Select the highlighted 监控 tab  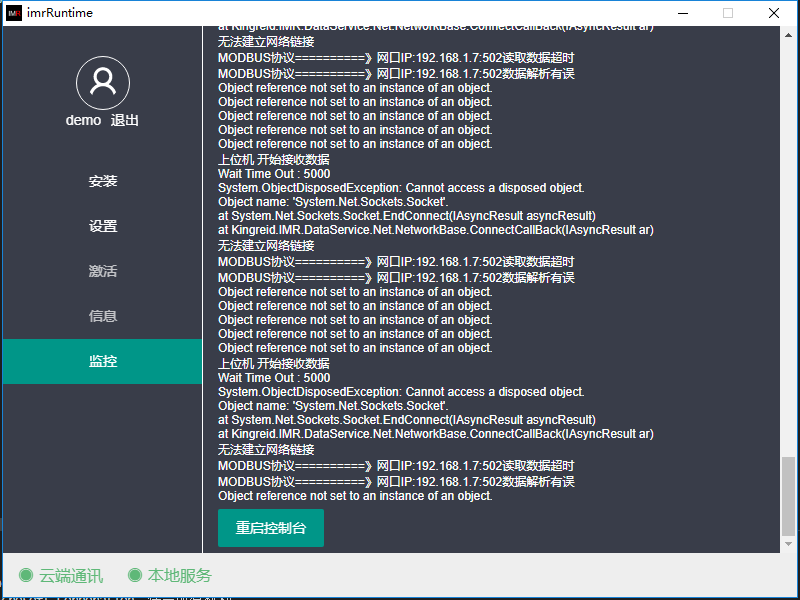pyautogui.click(x=103, y=361)
